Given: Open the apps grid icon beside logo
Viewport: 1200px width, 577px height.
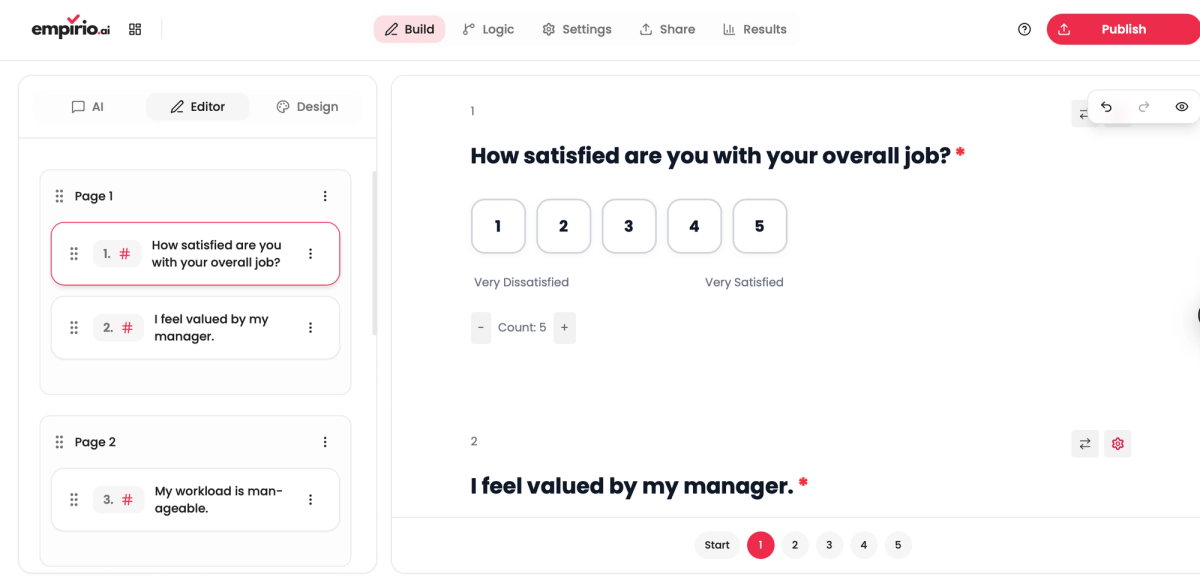Looking at the screenshot, I should coord(135,29).
